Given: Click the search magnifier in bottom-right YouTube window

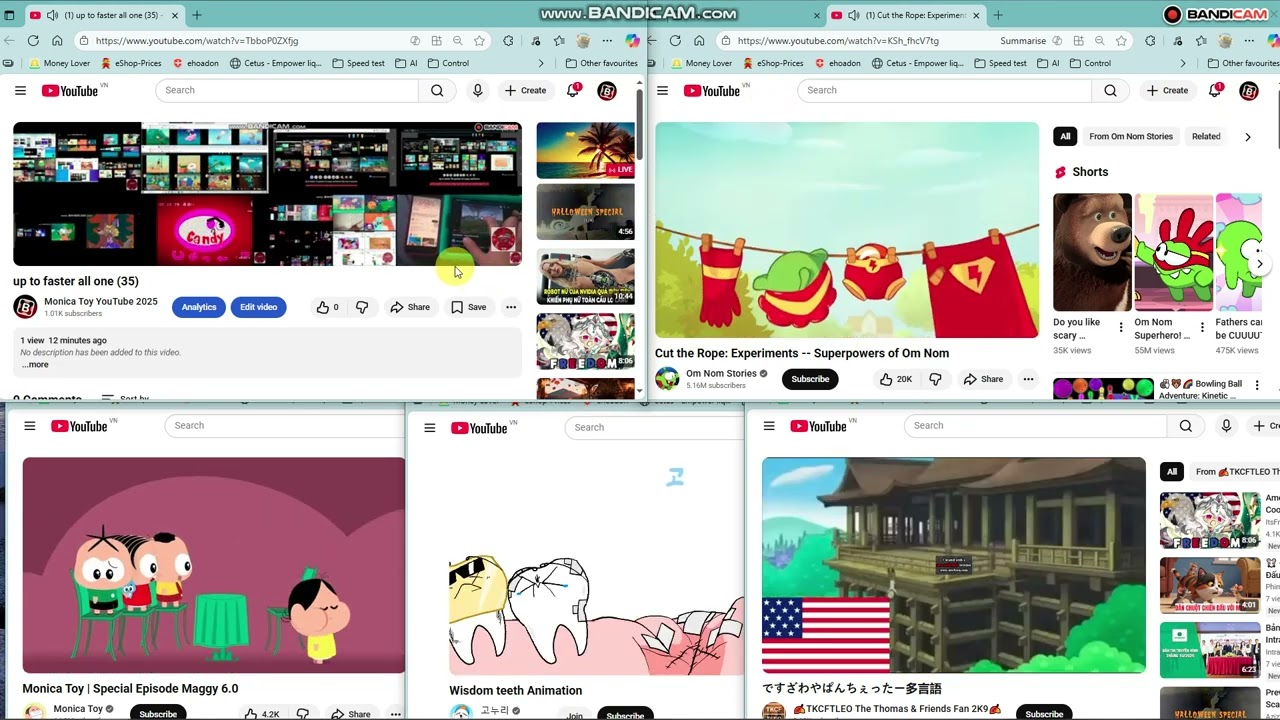Looking at the screenshot, I should pos(1186,426).
